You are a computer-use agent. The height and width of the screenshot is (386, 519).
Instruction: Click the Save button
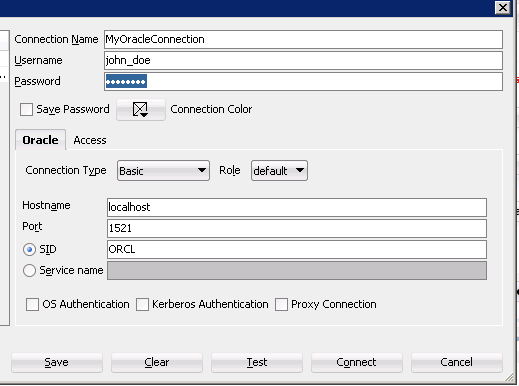[57, 362]
